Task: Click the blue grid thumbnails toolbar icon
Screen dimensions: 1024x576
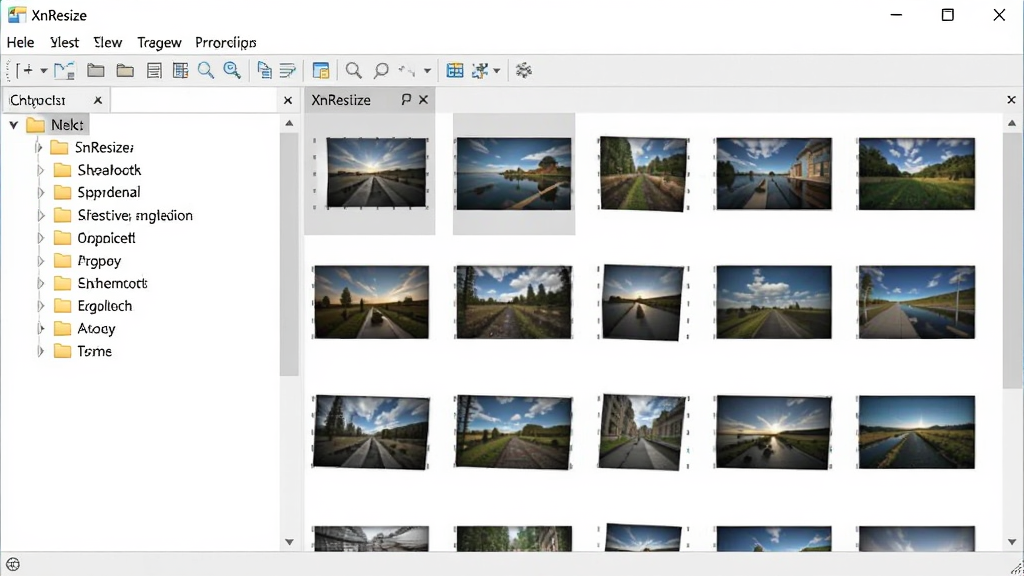Action: pyautogui.click(x=455, y=71)
